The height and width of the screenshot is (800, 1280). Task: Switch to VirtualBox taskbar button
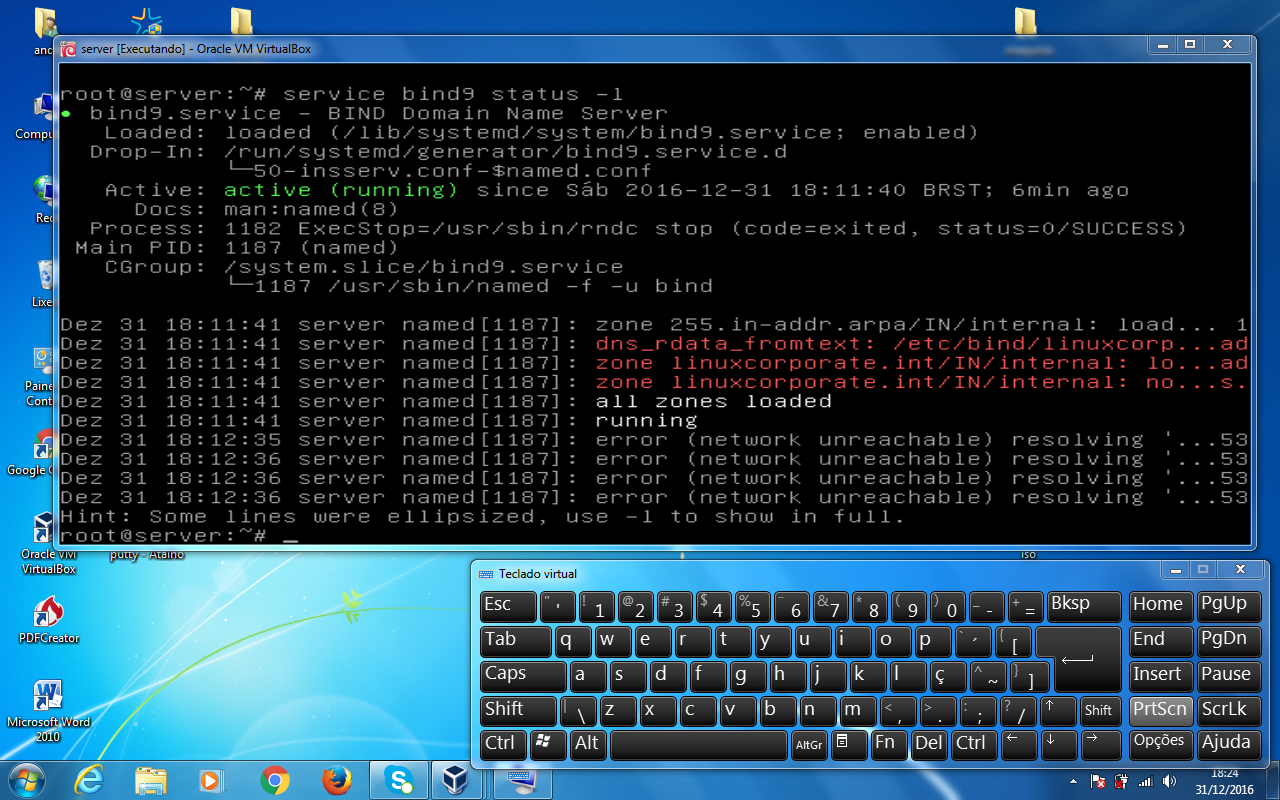(x=457, y=779)
